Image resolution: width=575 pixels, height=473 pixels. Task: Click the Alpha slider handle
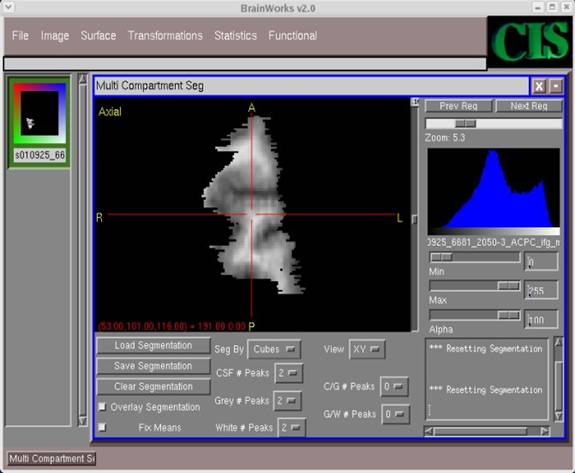tap(509, 315)
